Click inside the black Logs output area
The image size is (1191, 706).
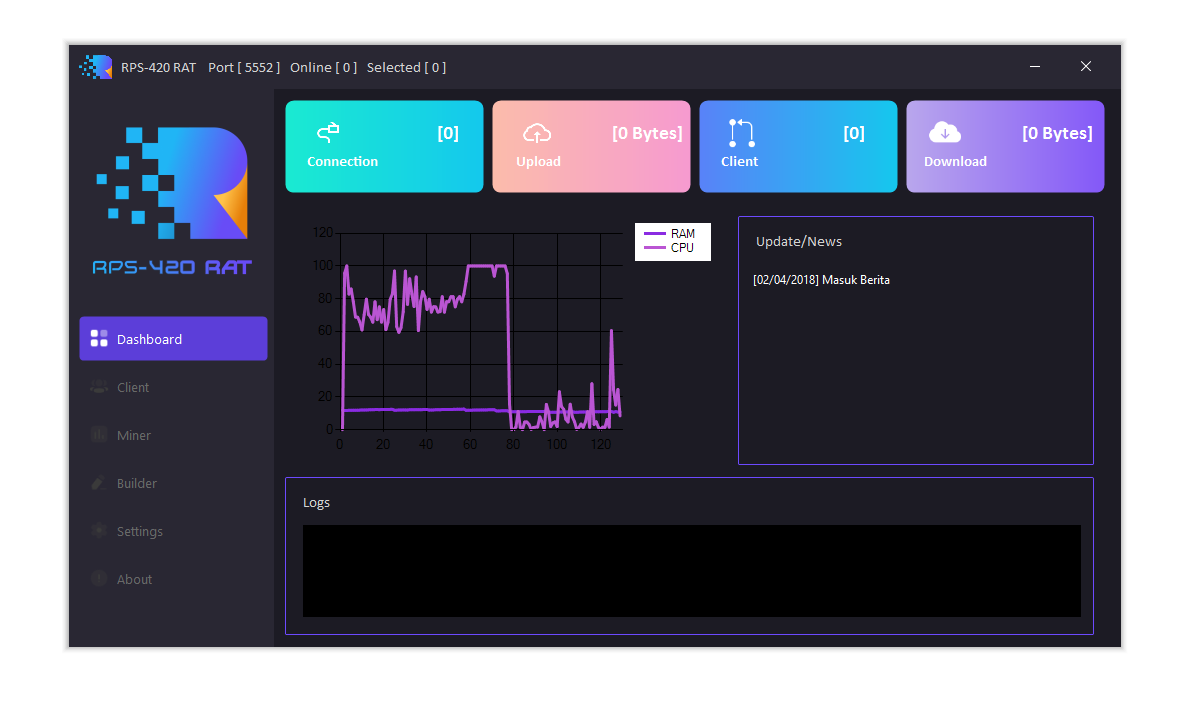coord(691,571)
